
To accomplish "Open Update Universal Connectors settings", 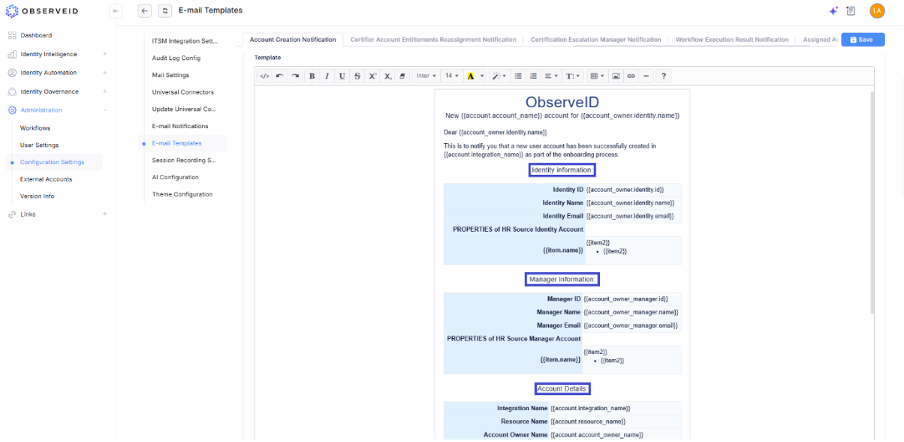I will click(x=183, y=109).
